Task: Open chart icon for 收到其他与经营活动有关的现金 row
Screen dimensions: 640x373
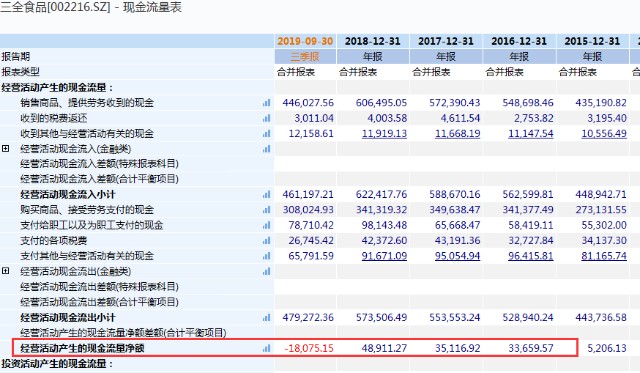Action: click(x=267, y=133)
